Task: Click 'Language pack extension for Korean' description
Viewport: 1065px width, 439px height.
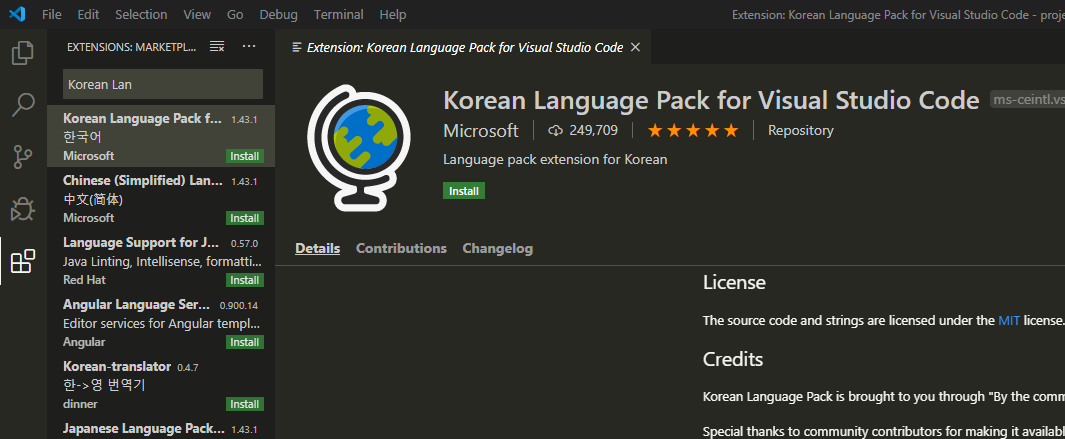Action: (555, 160)
